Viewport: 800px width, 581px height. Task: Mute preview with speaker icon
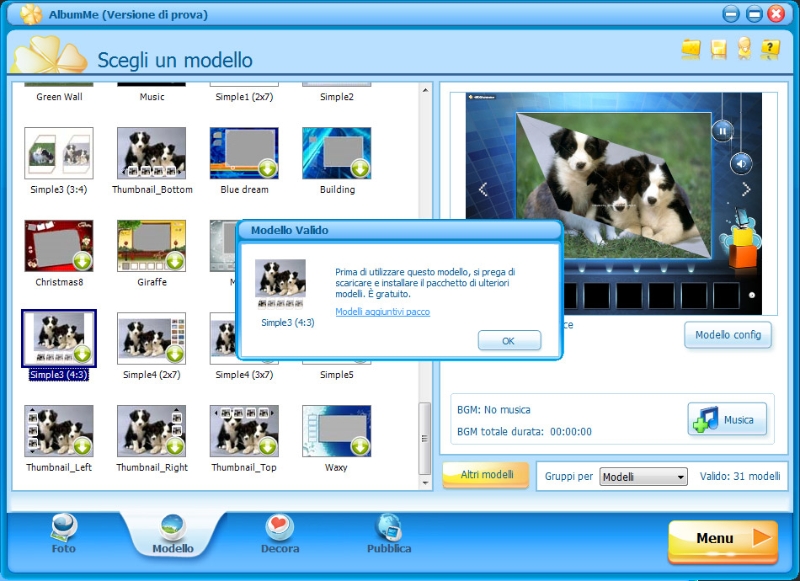741,164
